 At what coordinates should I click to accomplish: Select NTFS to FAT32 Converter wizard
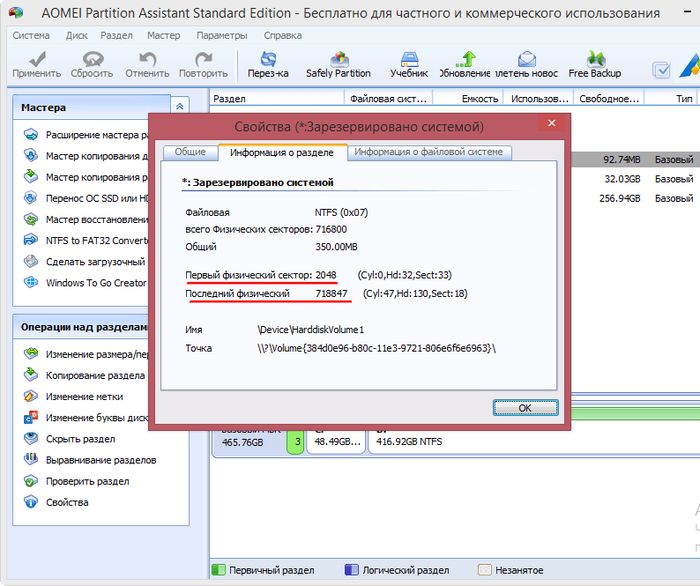click(x=96, y=240)
